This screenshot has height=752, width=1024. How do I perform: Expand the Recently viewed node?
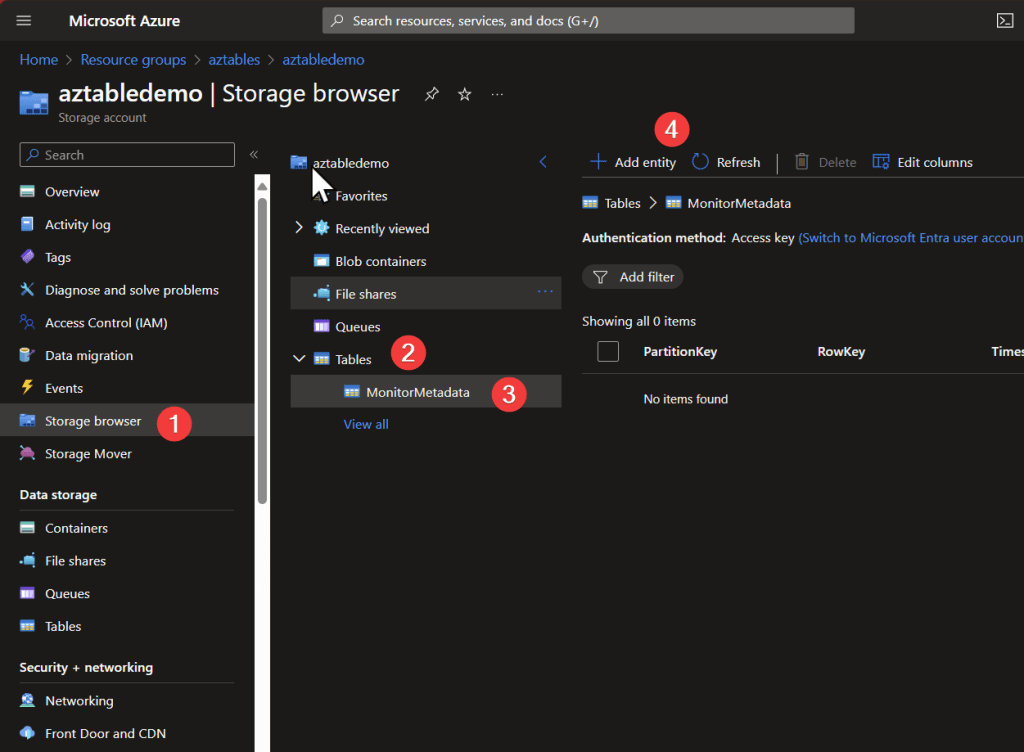tap(298, 228)
